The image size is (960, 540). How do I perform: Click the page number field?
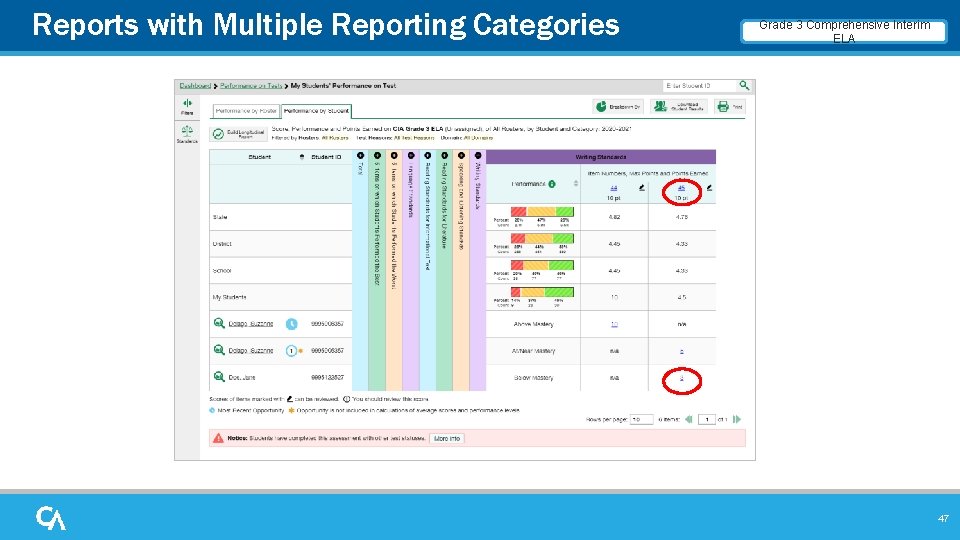(x=707, y=419)
